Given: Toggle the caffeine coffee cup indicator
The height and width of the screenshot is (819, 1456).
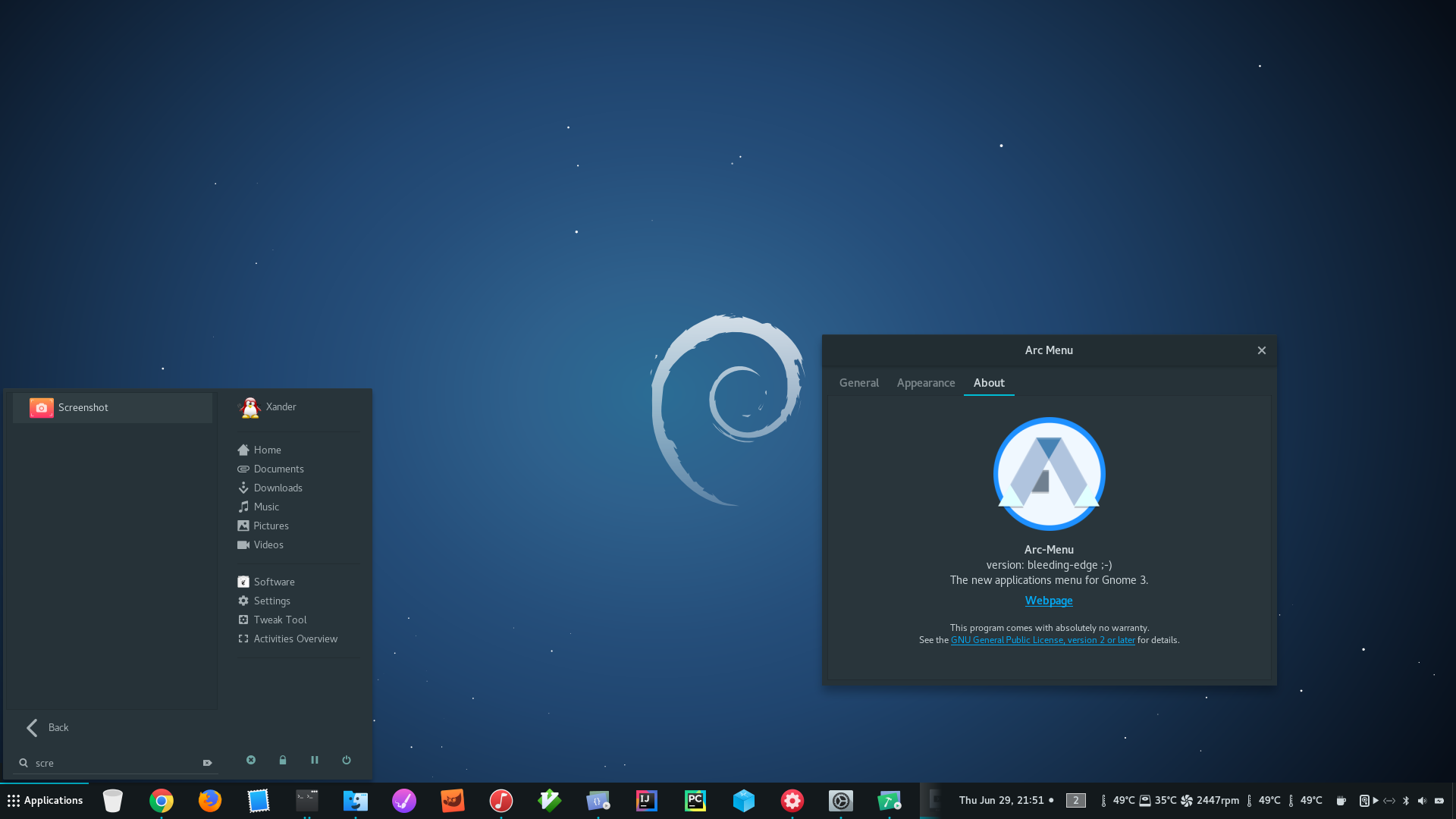Looking at the screenshot, I should (x=1341, y=801).
